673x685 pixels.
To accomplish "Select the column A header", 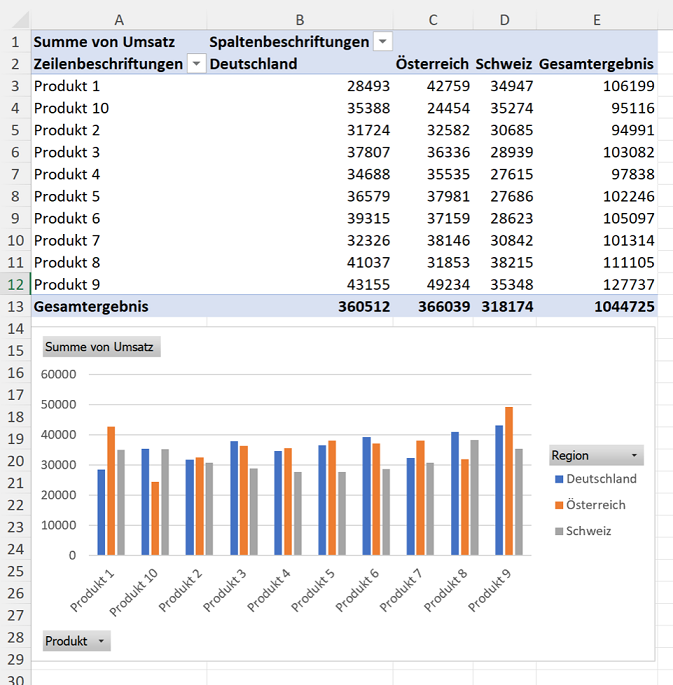I will [x=119, y=20].
